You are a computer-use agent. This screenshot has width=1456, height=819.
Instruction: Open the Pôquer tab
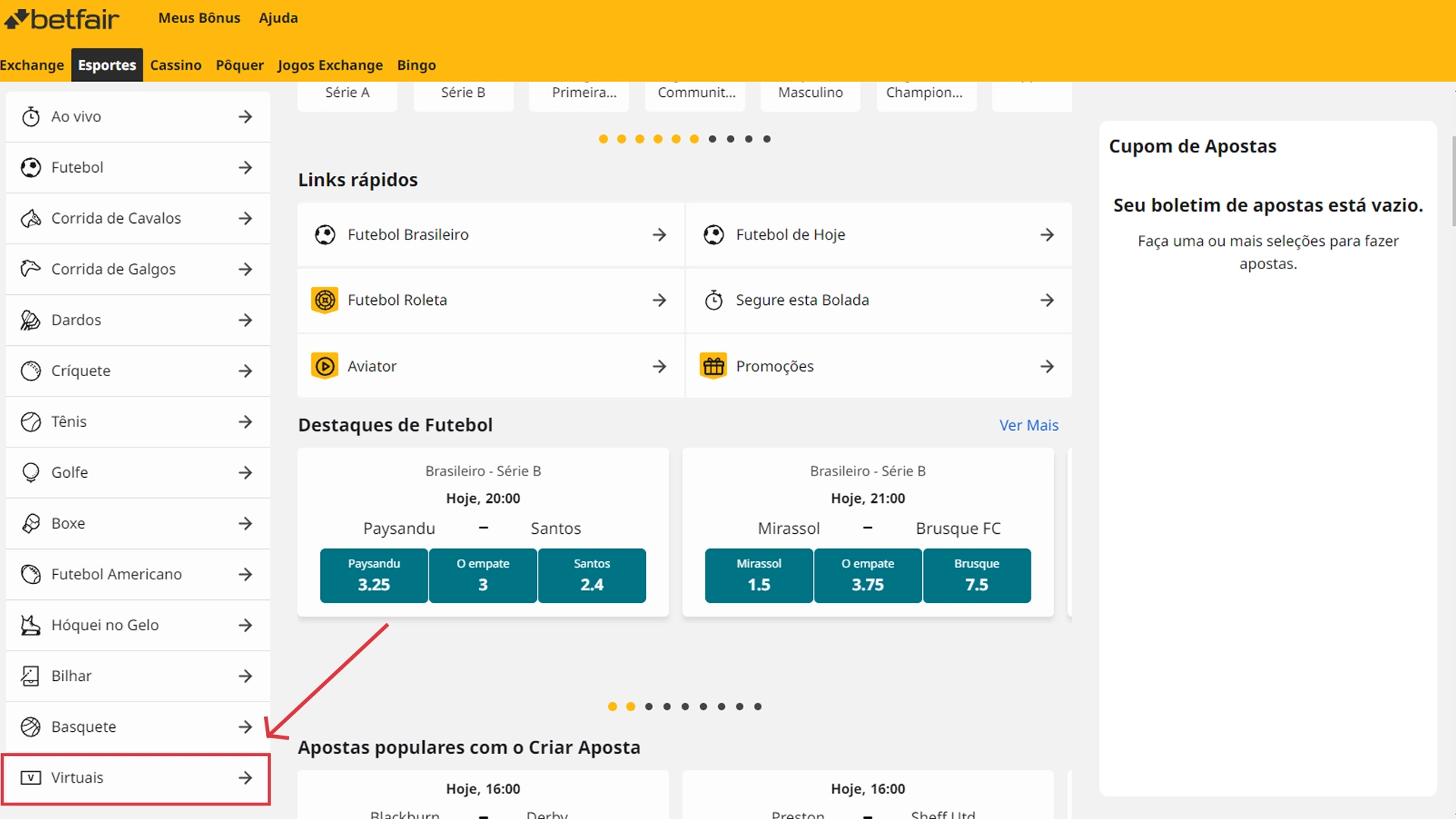tap(240, 65)
